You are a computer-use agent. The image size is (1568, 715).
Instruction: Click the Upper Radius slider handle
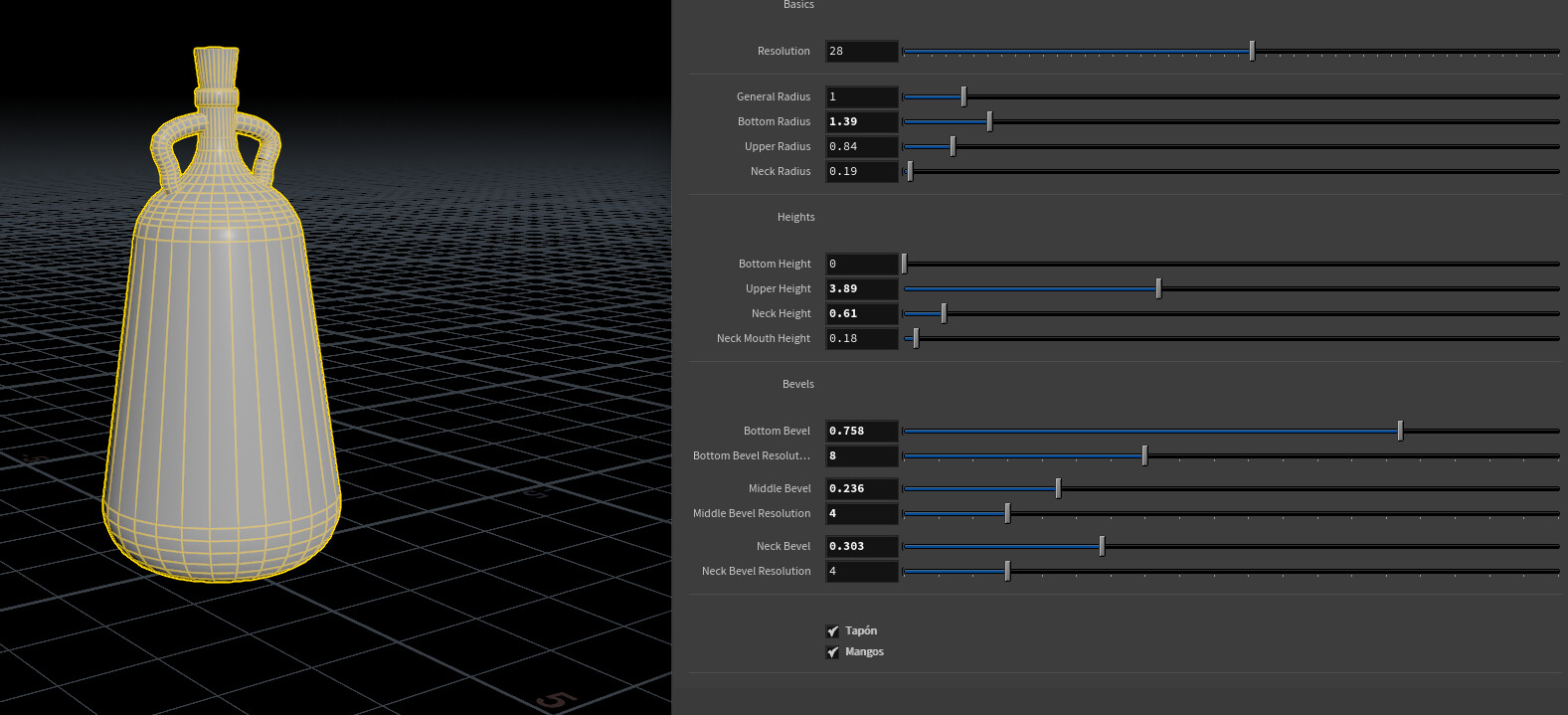[x=953, y=146]
